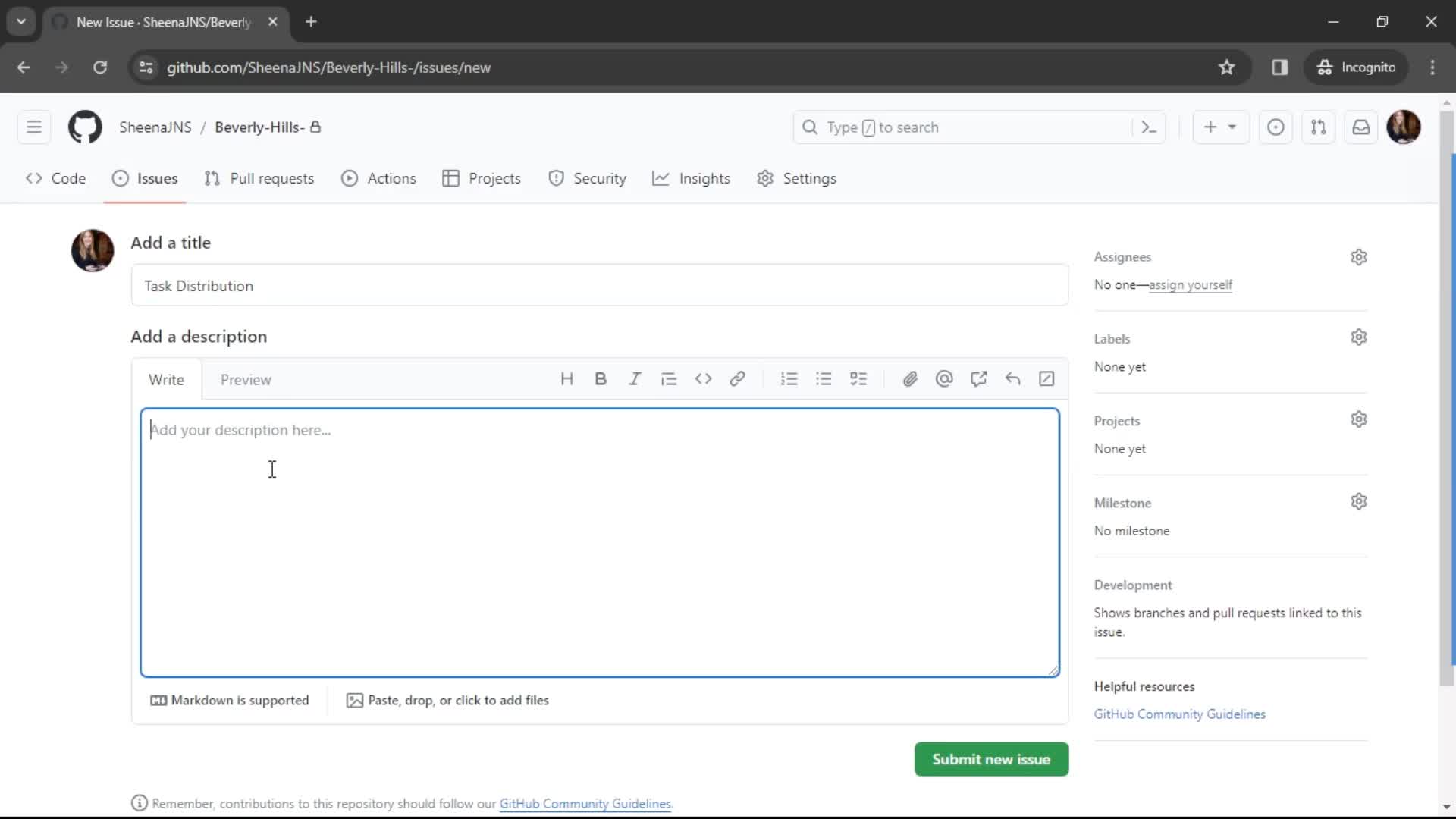1456x819 pixels.
Task: Open Milestone settings gear
Action: point(1359,501)
